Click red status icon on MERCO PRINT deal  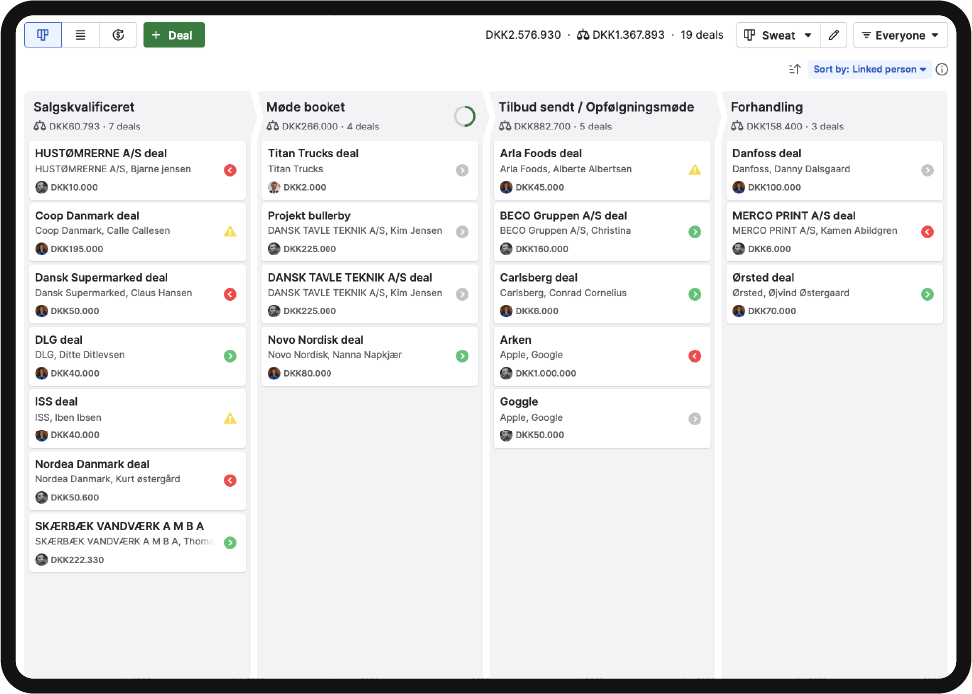(x=927, y=232)
